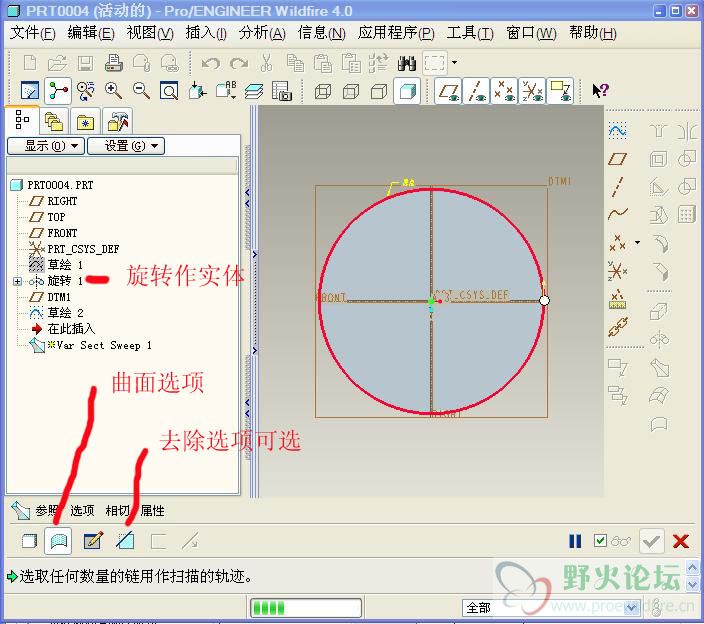Image resolution: width=704 pixels, height=624 pixels.
Task: Click the coordinate system tool icon
Action: coord(618,270)
